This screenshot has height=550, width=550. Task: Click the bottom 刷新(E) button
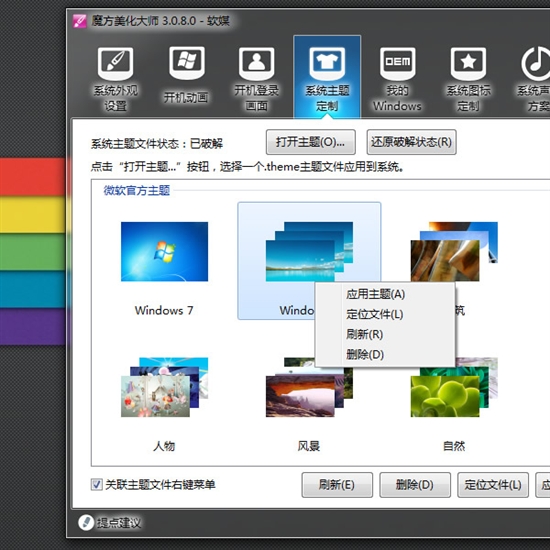coord(337,485)
